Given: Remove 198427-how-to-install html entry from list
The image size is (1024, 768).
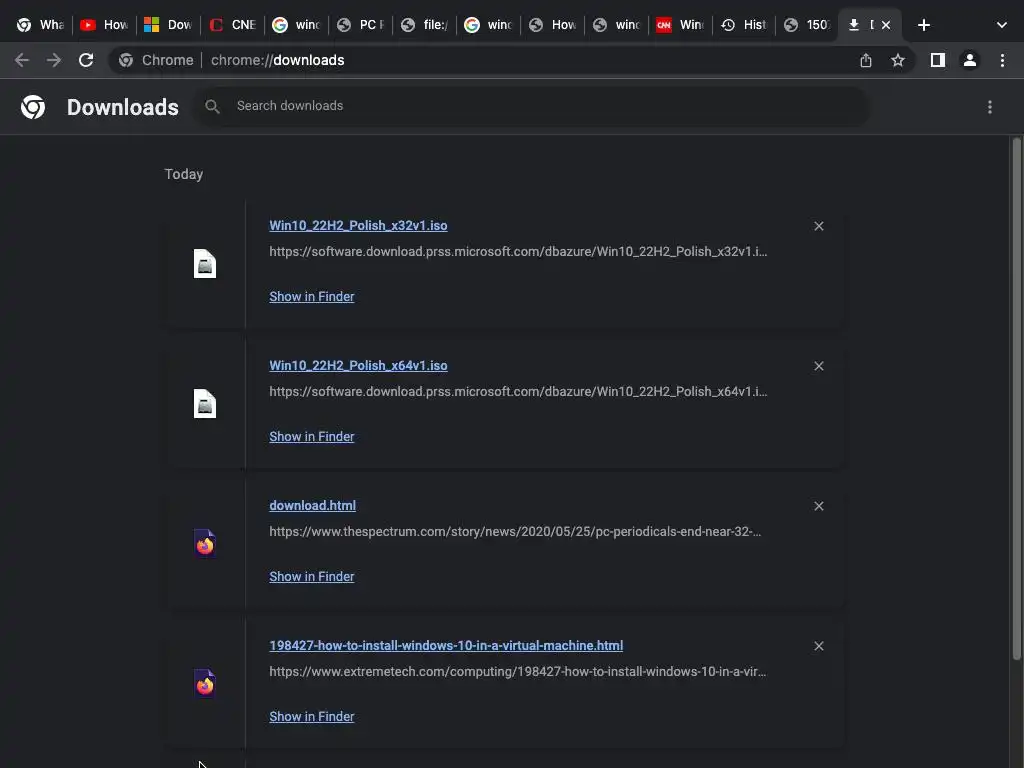Looking at the screenshot, I should tap(818, 646).
